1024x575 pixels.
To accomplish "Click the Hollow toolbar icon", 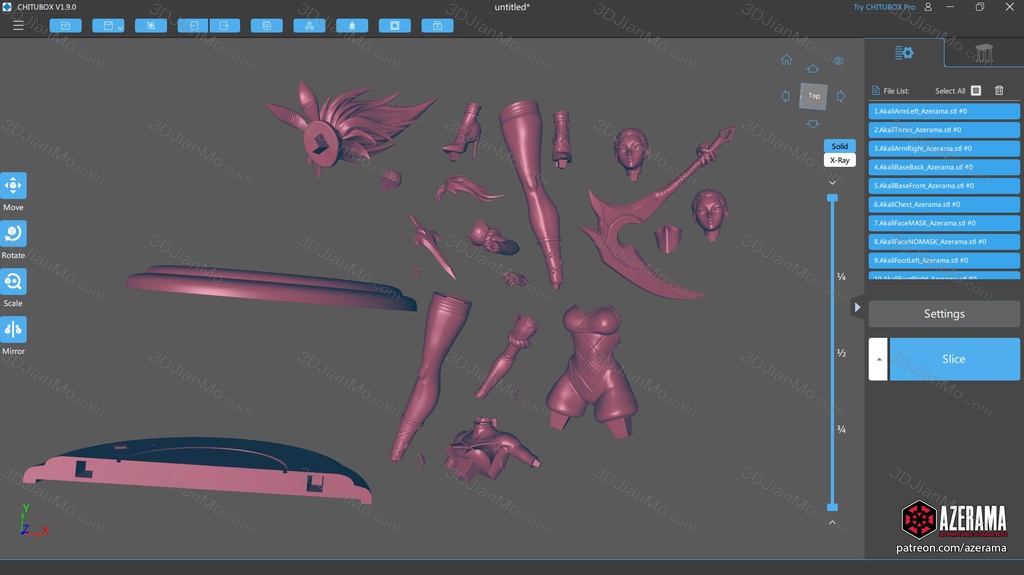I will (x=352, y=25).
